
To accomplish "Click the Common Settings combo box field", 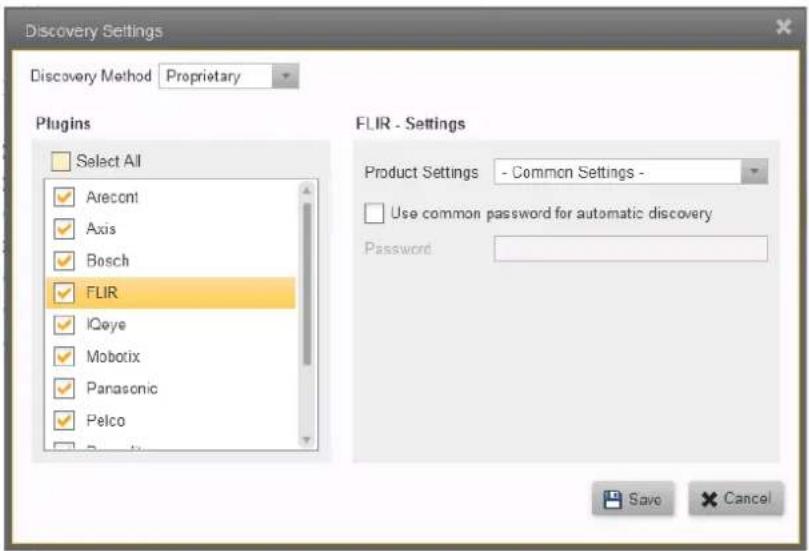I will (x=630, y=171).
